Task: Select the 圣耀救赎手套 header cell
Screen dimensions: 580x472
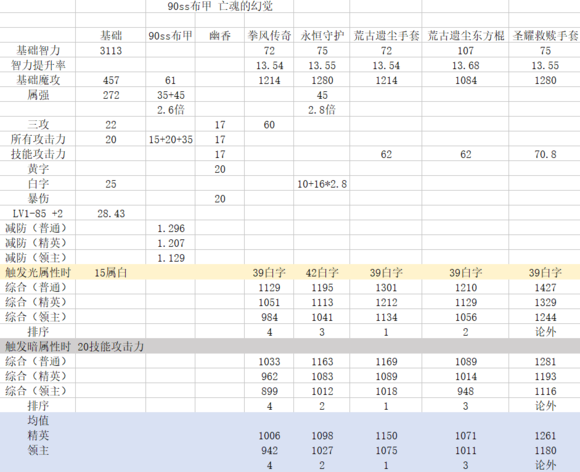Action: (545, 36)
